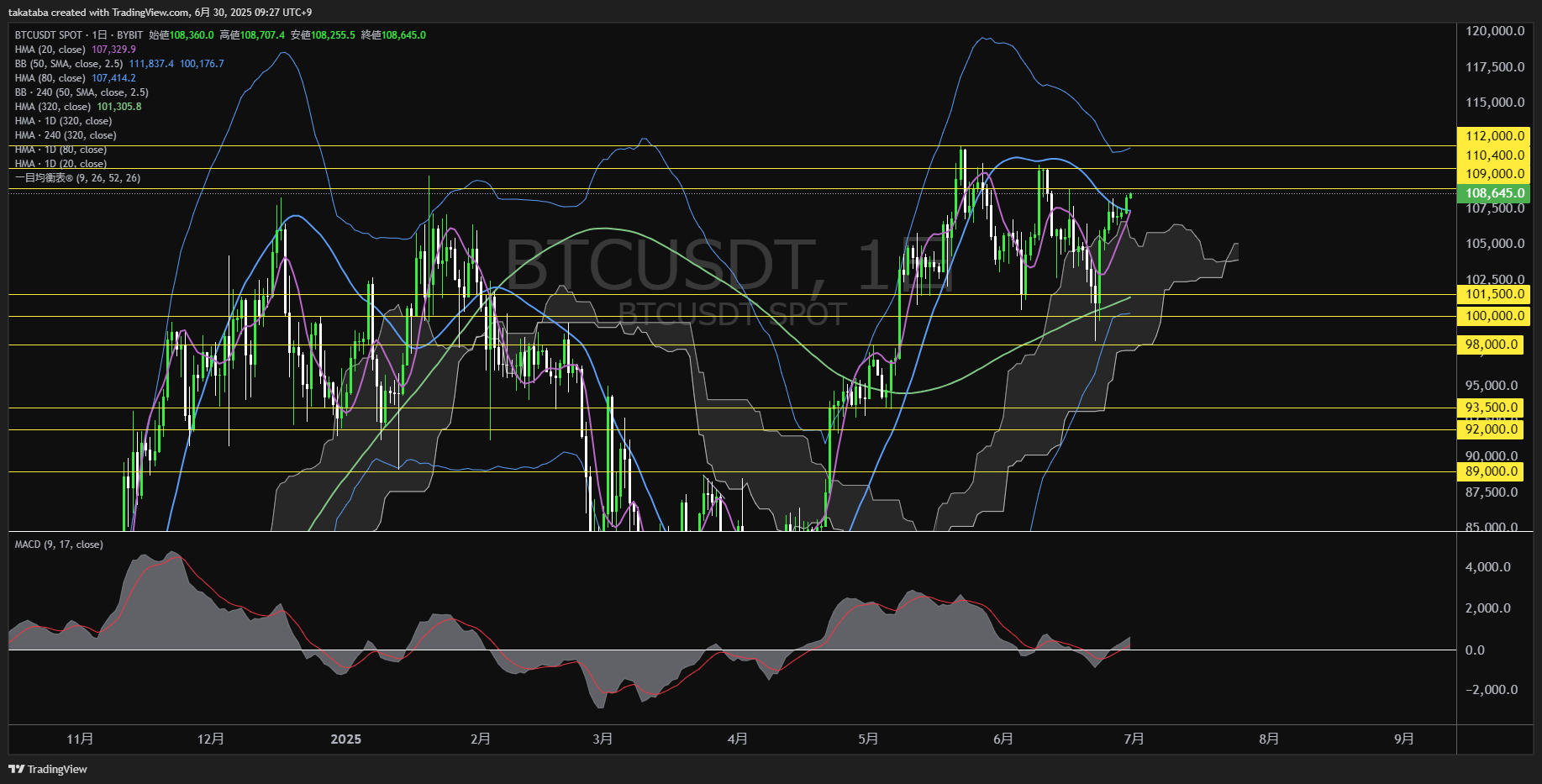The image size is (1542, 784).
Task: Click the yellow 93,500.0 price level label
Action: click(1491, 408)
